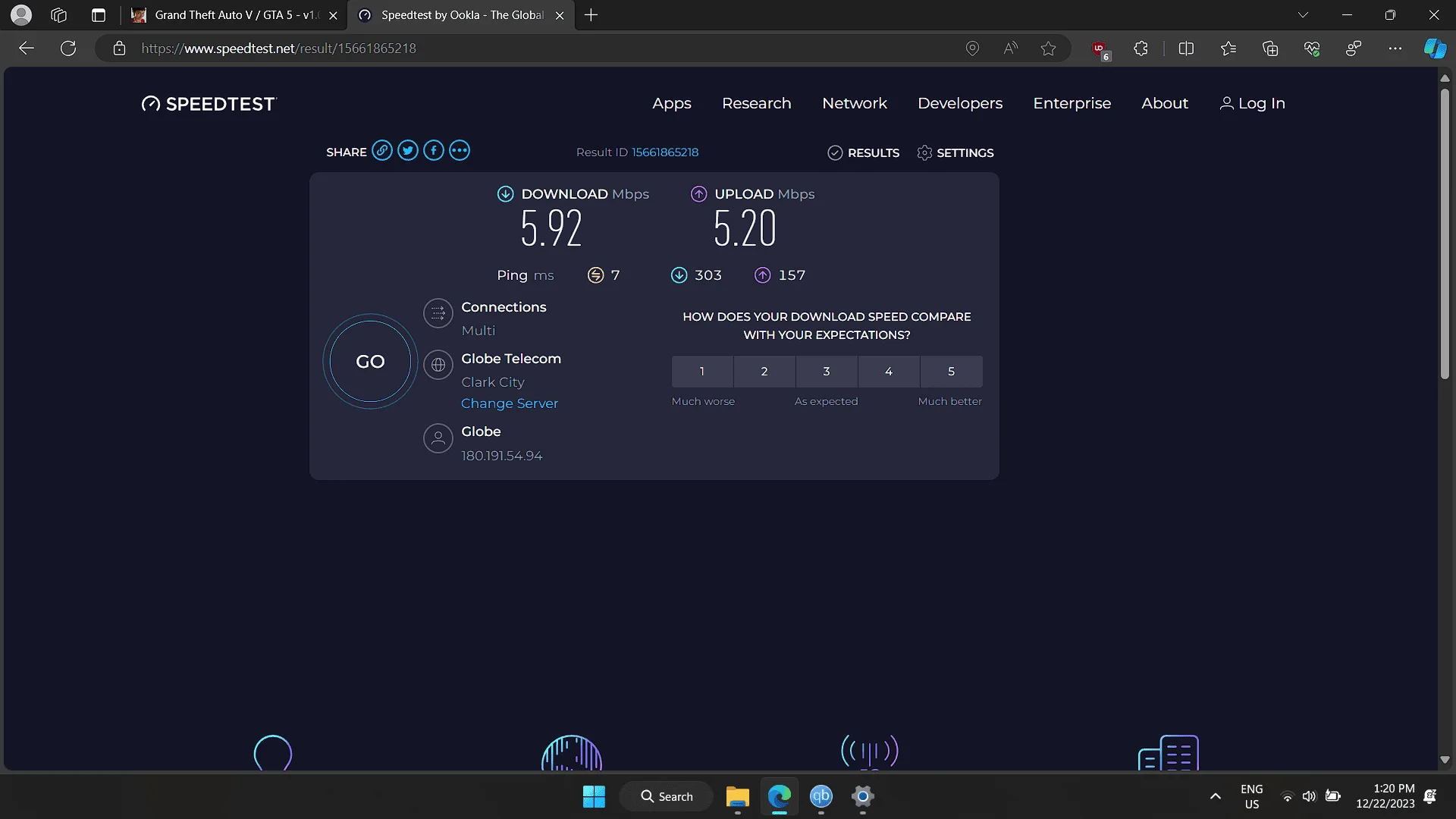Open the browser profile avatar
This screenshot has height=819, width=1456.
click(x=21, y=14)
